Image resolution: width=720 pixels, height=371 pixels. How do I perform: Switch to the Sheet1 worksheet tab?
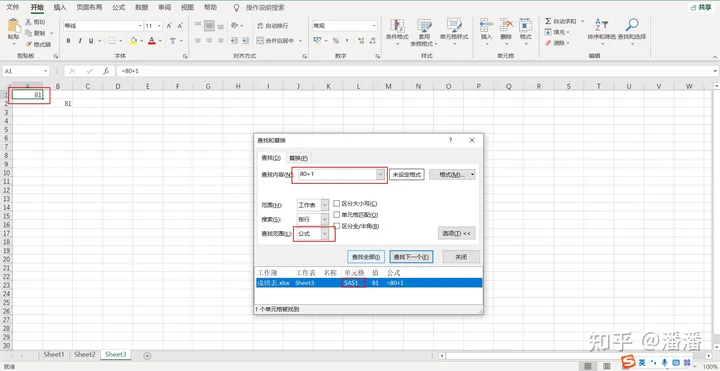click(54, 354)
